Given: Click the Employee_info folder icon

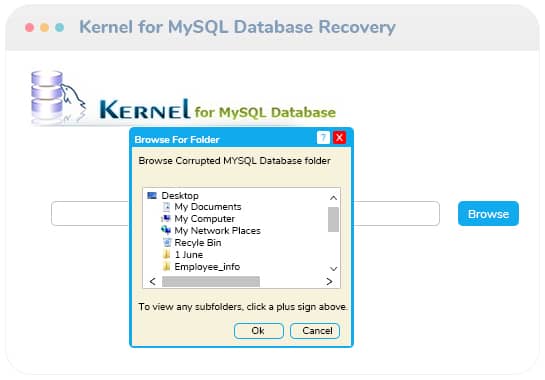Looking at the screenshot, I should pyautogui.click(x=167, y=267).
